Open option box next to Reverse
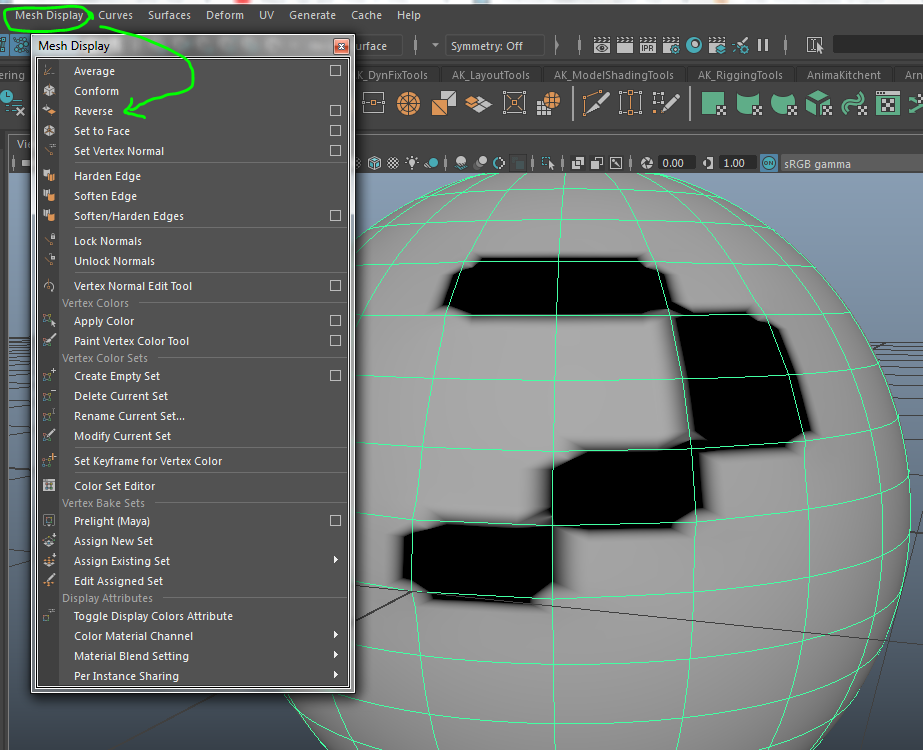The width and height of the screenshot is (923, 750). [335, 111]
